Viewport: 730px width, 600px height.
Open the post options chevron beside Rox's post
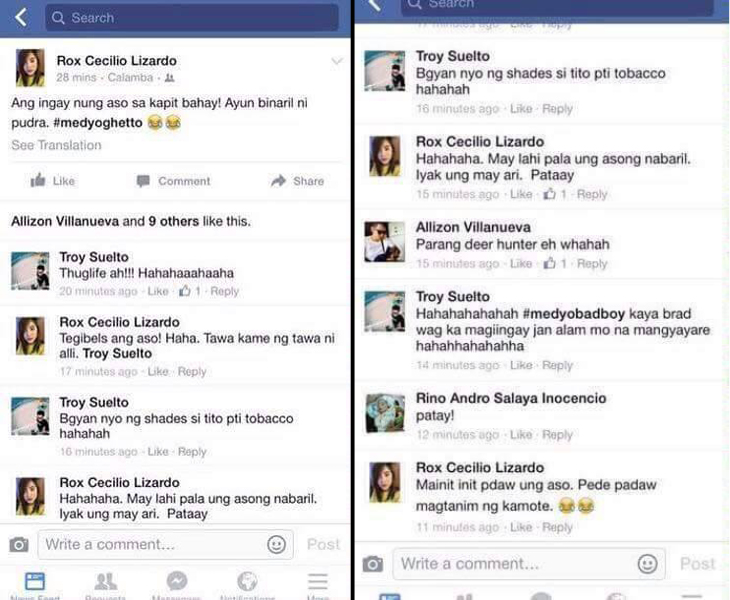pyautogui.click(x=337, y=61)
